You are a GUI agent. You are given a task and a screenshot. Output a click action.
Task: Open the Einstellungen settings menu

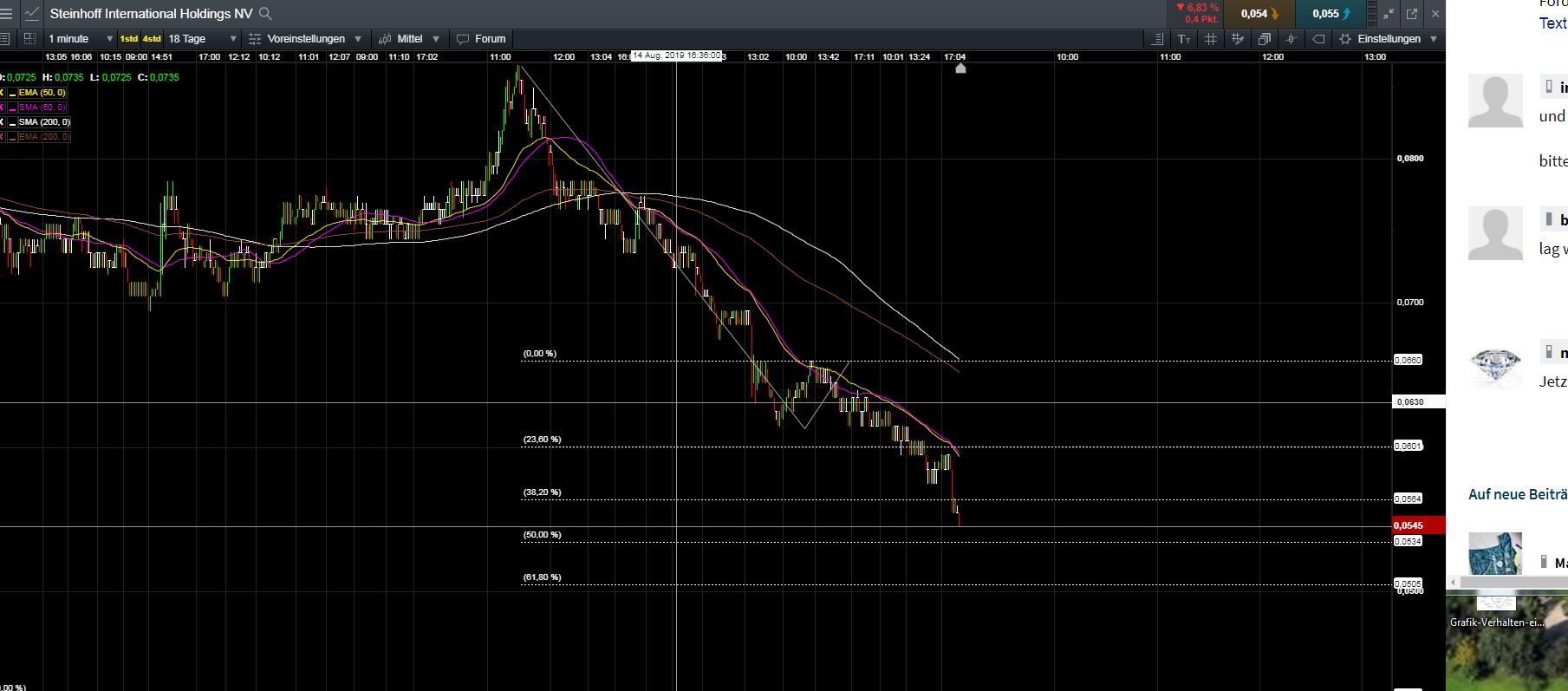(x=1388, y=39)
